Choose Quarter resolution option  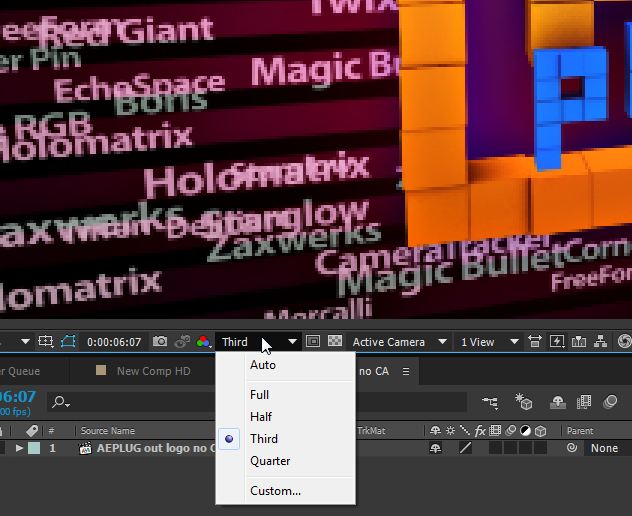click(x=286, y=461)
